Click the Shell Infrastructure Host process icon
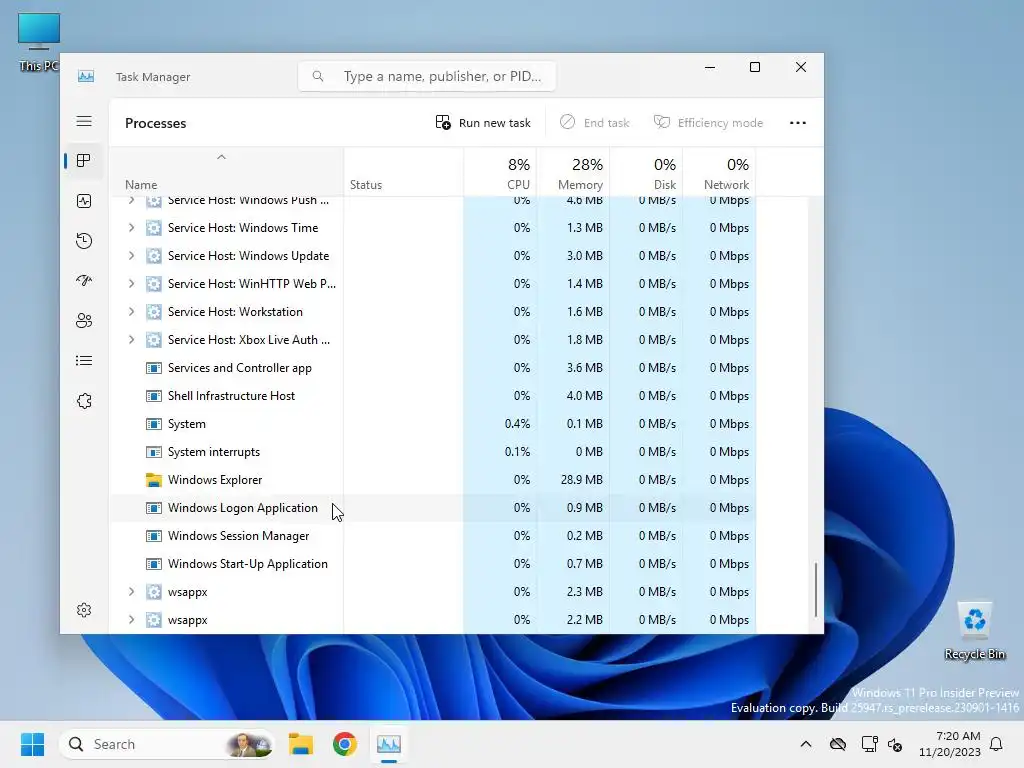The image size is (1024, 768). coord(153,396)
